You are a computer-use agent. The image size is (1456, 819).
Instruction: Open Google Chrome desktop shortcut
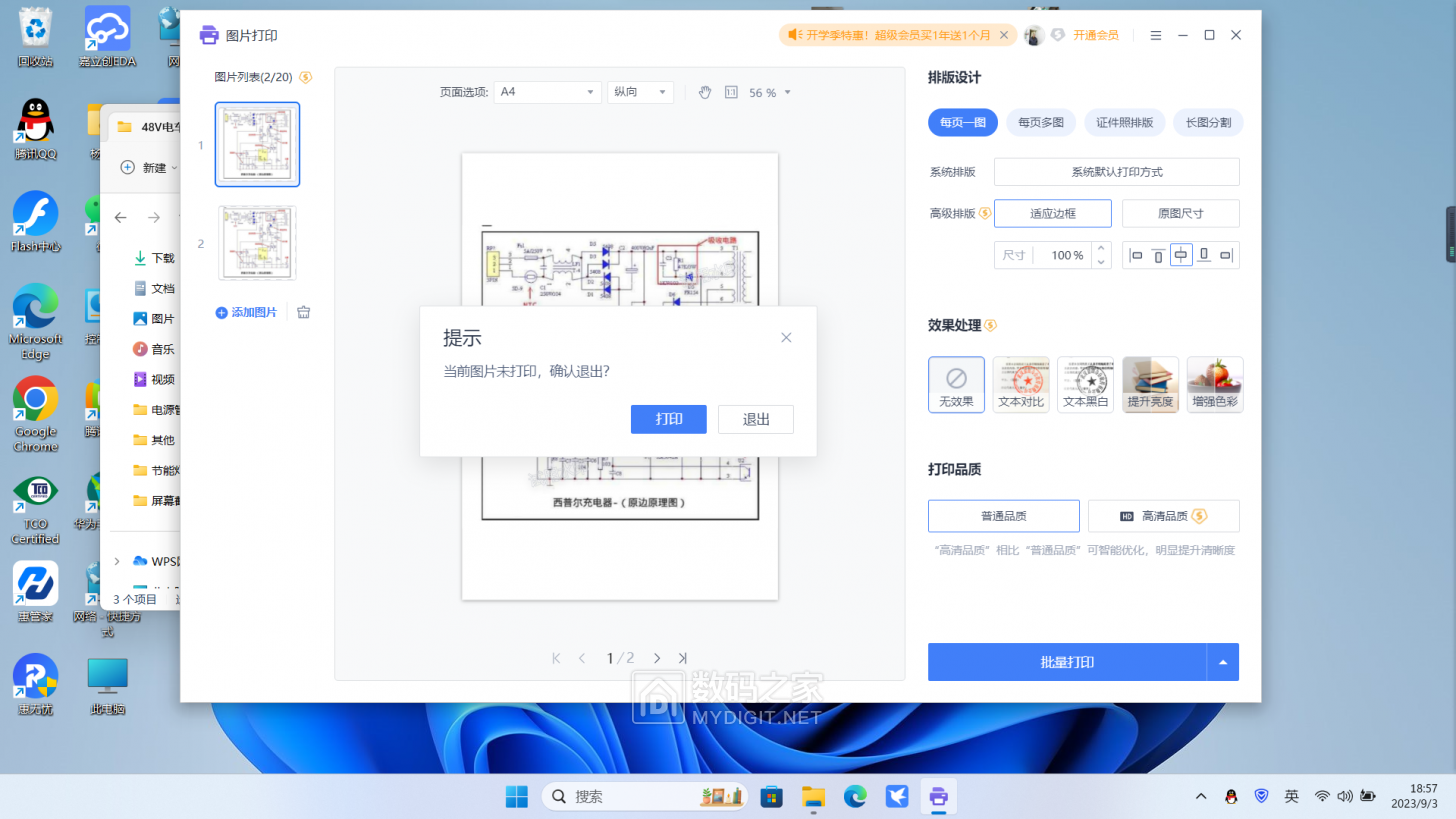pyautogui.click(x=35, y=414)
